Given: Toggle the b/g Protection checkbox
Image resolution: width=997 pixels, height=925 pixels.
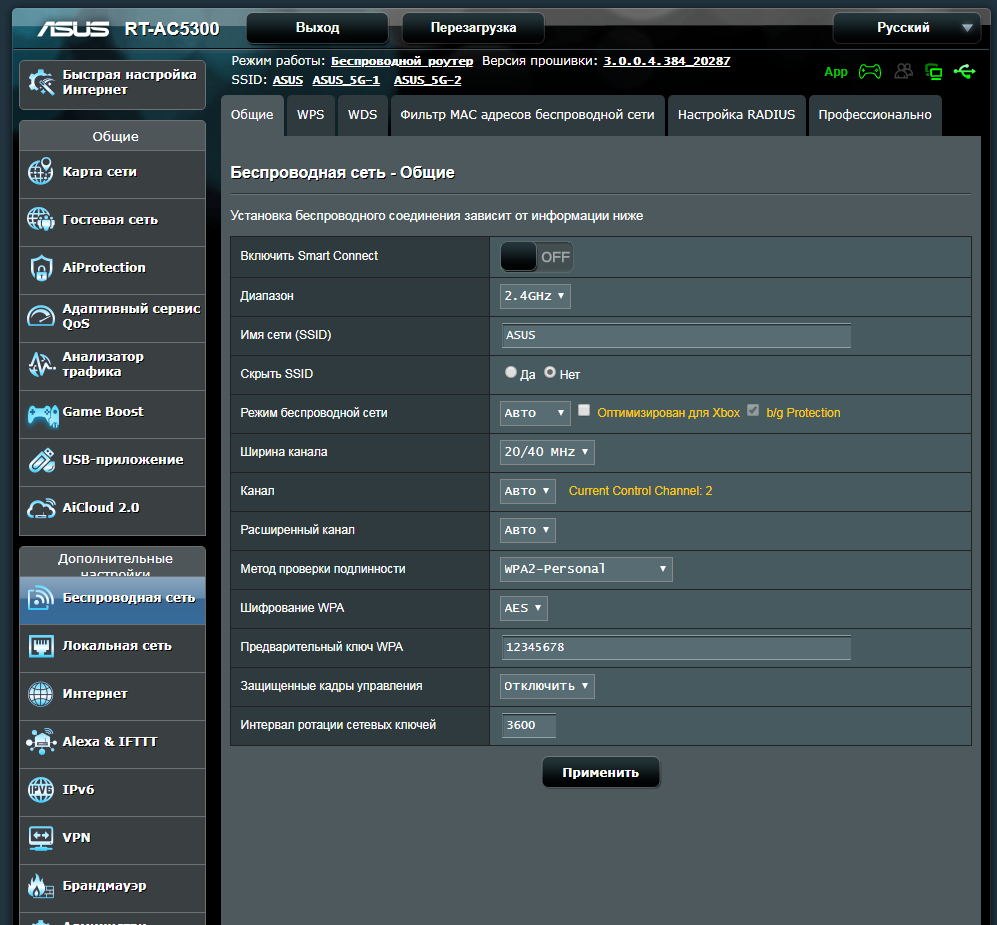Looking at the screenshot, I should [753, 411].
